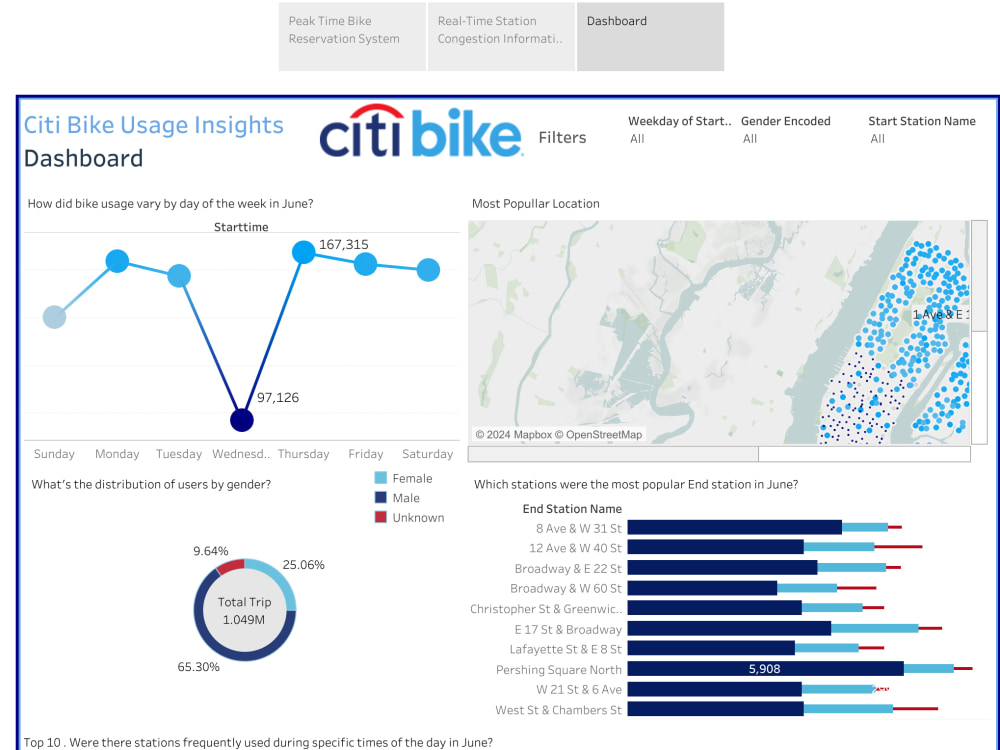Select the Thursday 167,315 data point
The width and height of the screenshot is (1000, 750).
click(x=304, y=253)
